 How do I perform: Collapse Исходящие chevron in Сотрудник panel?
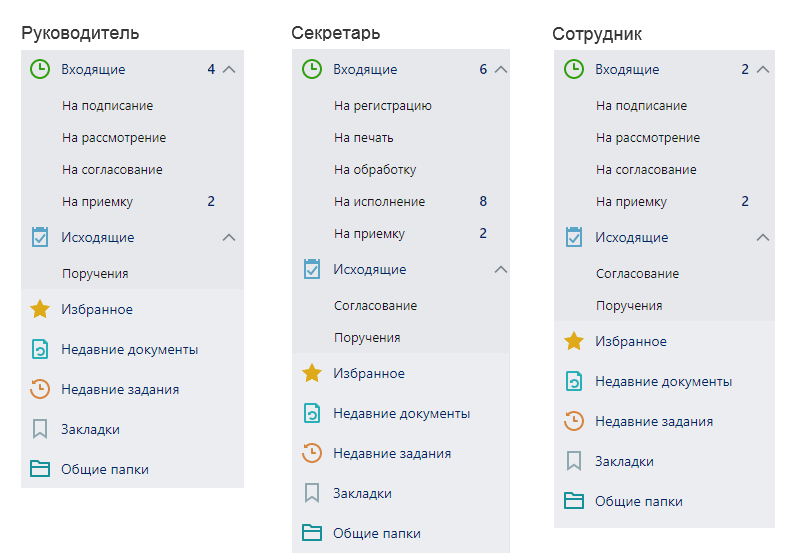coord(763,237)
